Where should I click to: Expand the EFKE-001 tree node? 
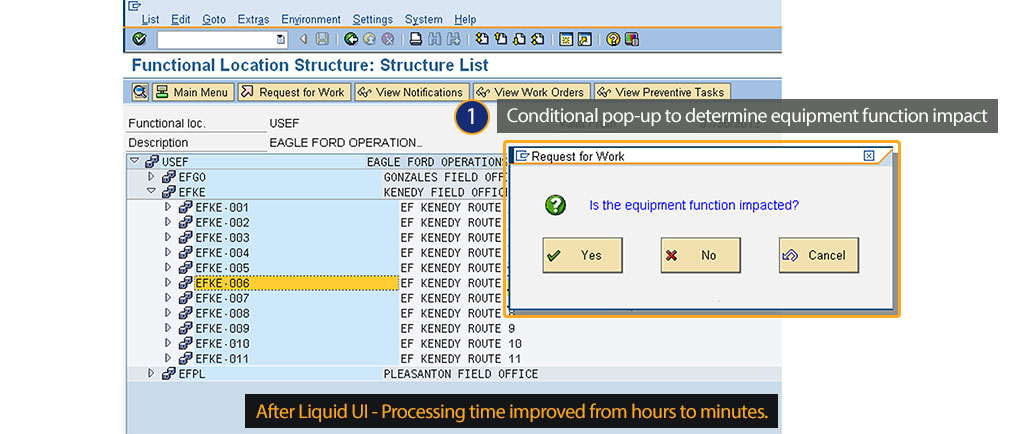click(168, 207)
